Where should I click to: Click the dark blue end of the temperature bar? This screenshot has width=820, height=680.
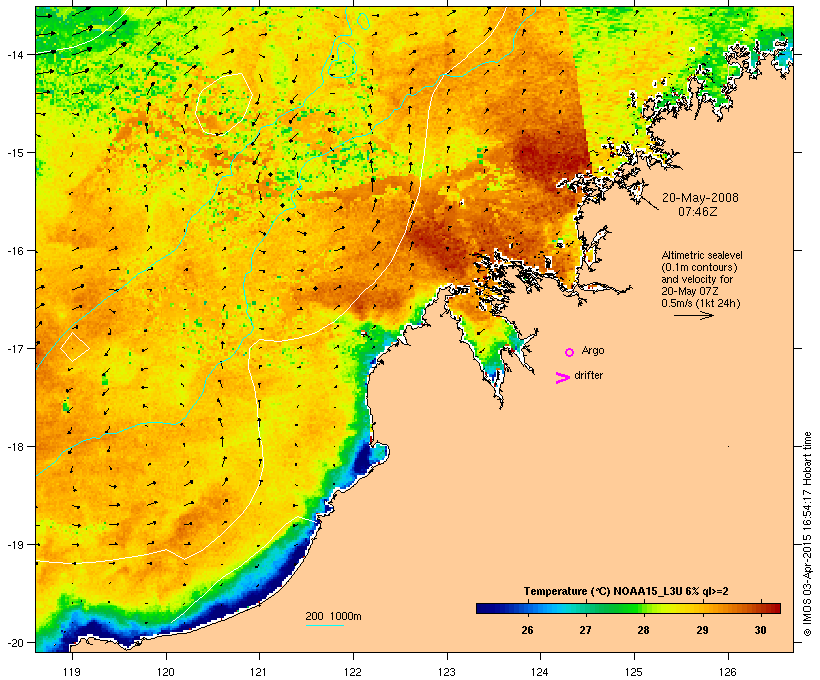[484, 608]
